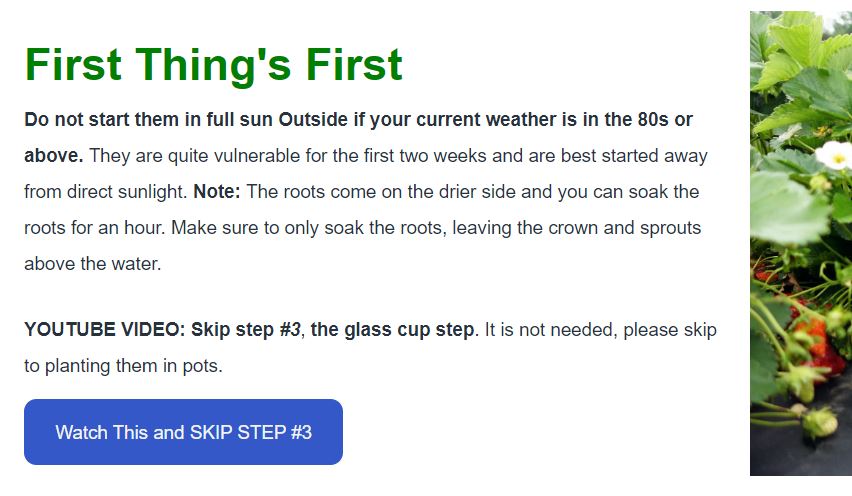Click the First Thing's First heading
852x496 pixels.
pos(214,65)
